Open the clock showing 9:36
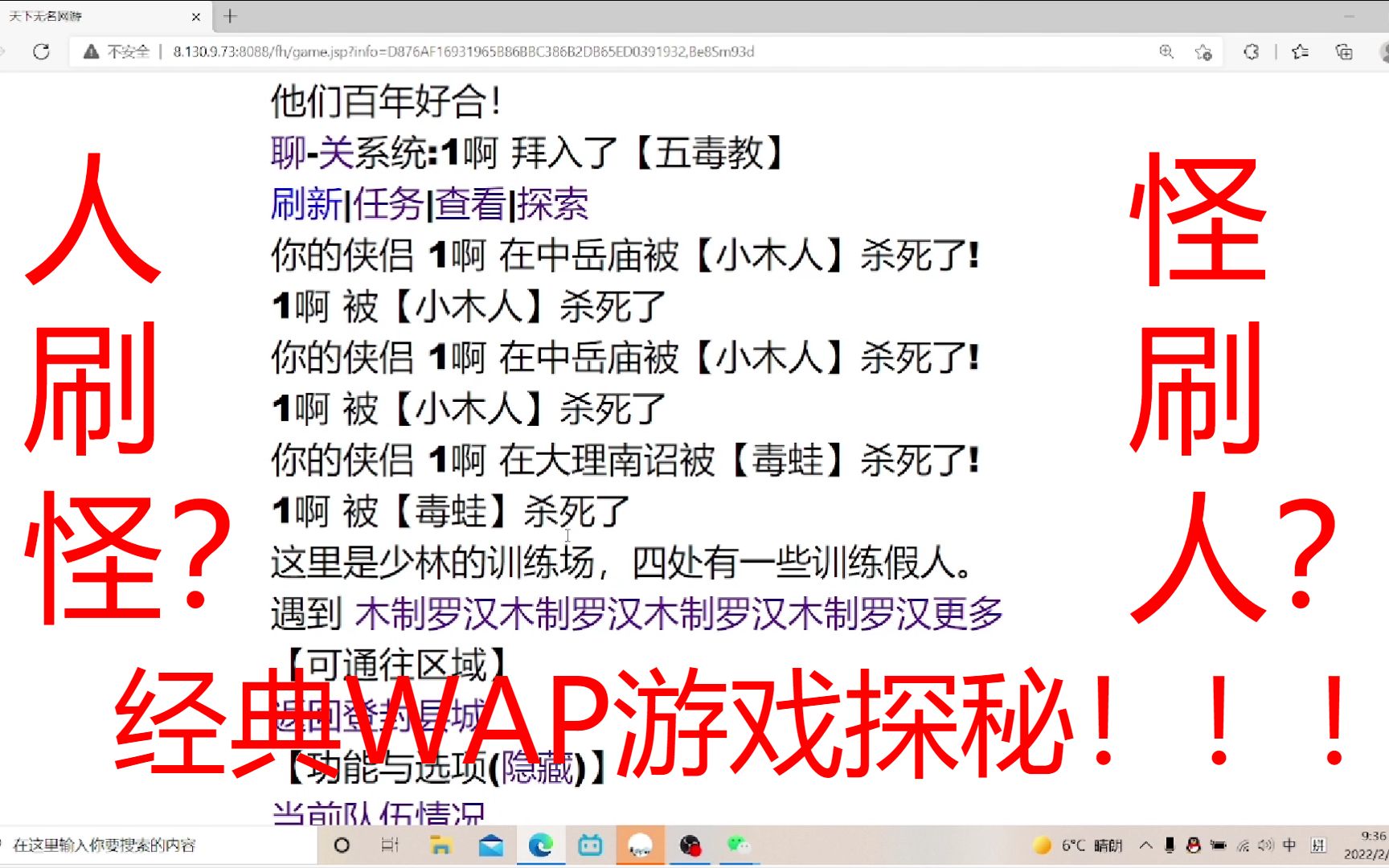 point(1365,845)
